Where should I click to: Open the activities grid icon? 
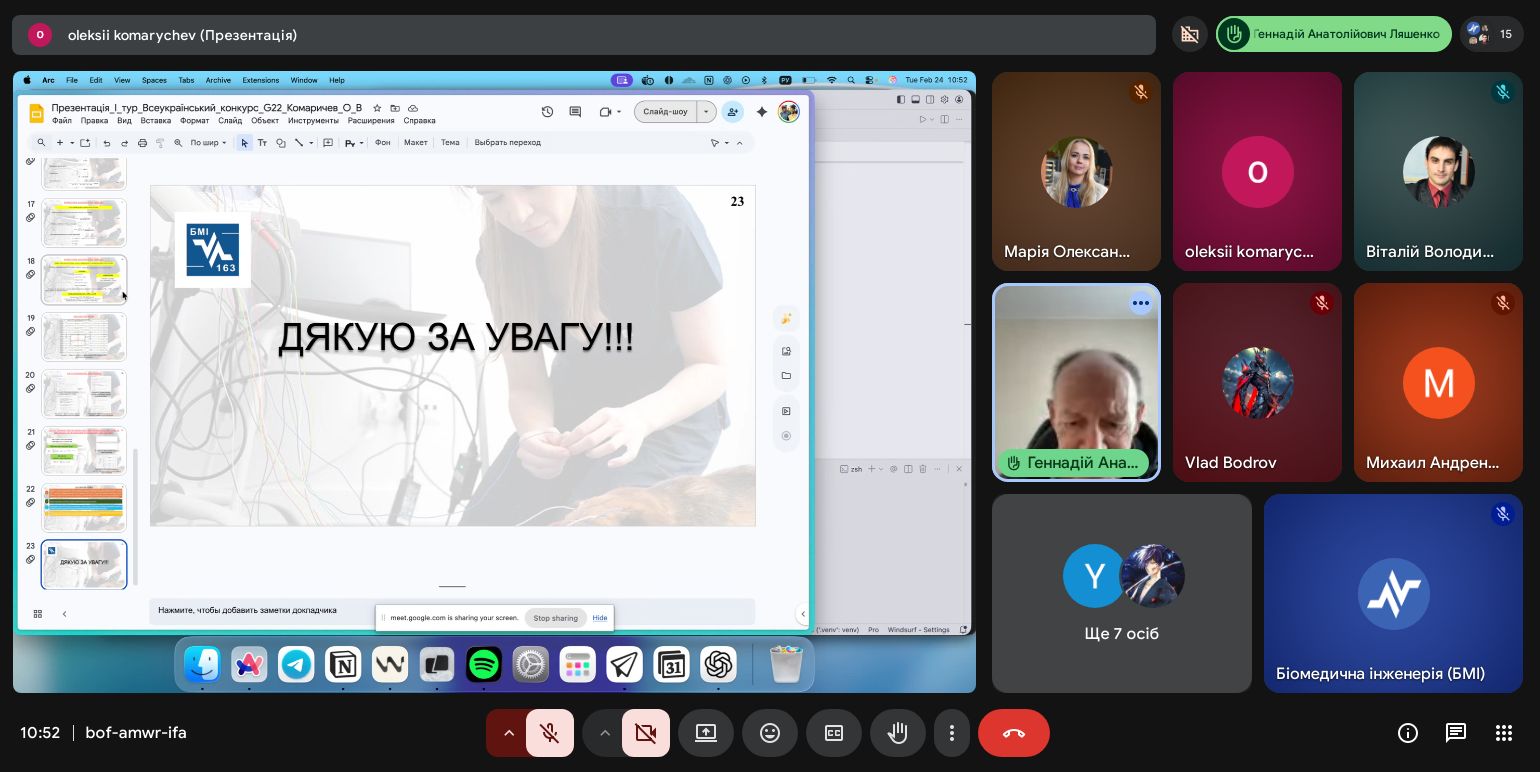click(x=1503, y=733)
